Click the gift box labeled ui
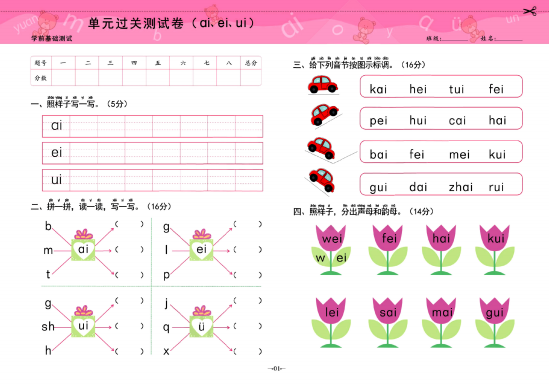The width and height of the screenshot is (549, 386). tap(83, 322)
